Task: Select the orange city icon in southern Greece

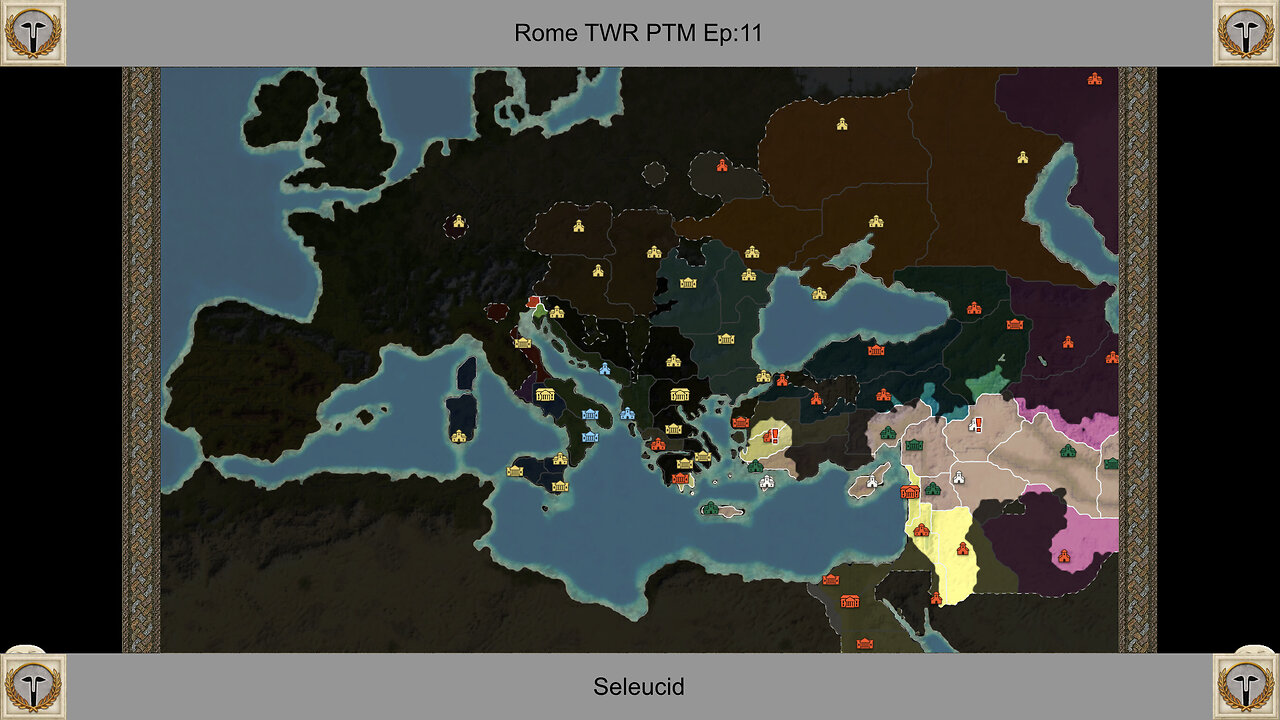Action: pyautogui.click(x=681, y=479)
